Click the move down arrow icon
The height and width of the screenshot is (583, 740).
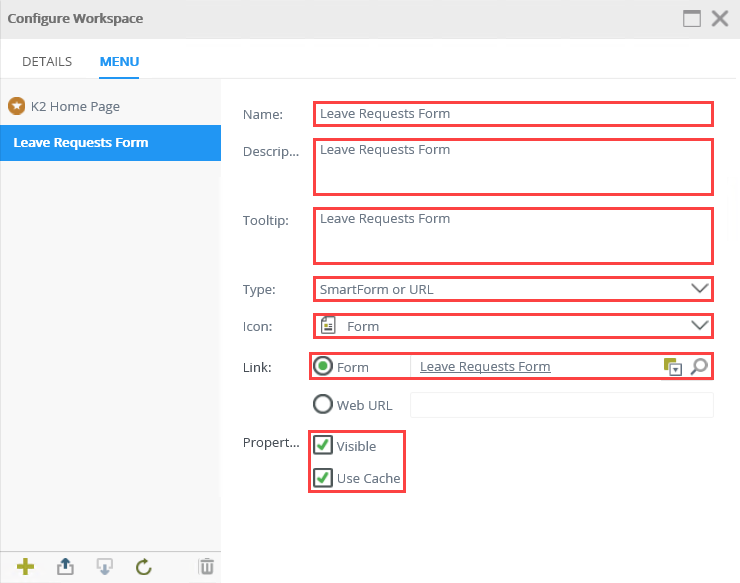click(104, 567)
